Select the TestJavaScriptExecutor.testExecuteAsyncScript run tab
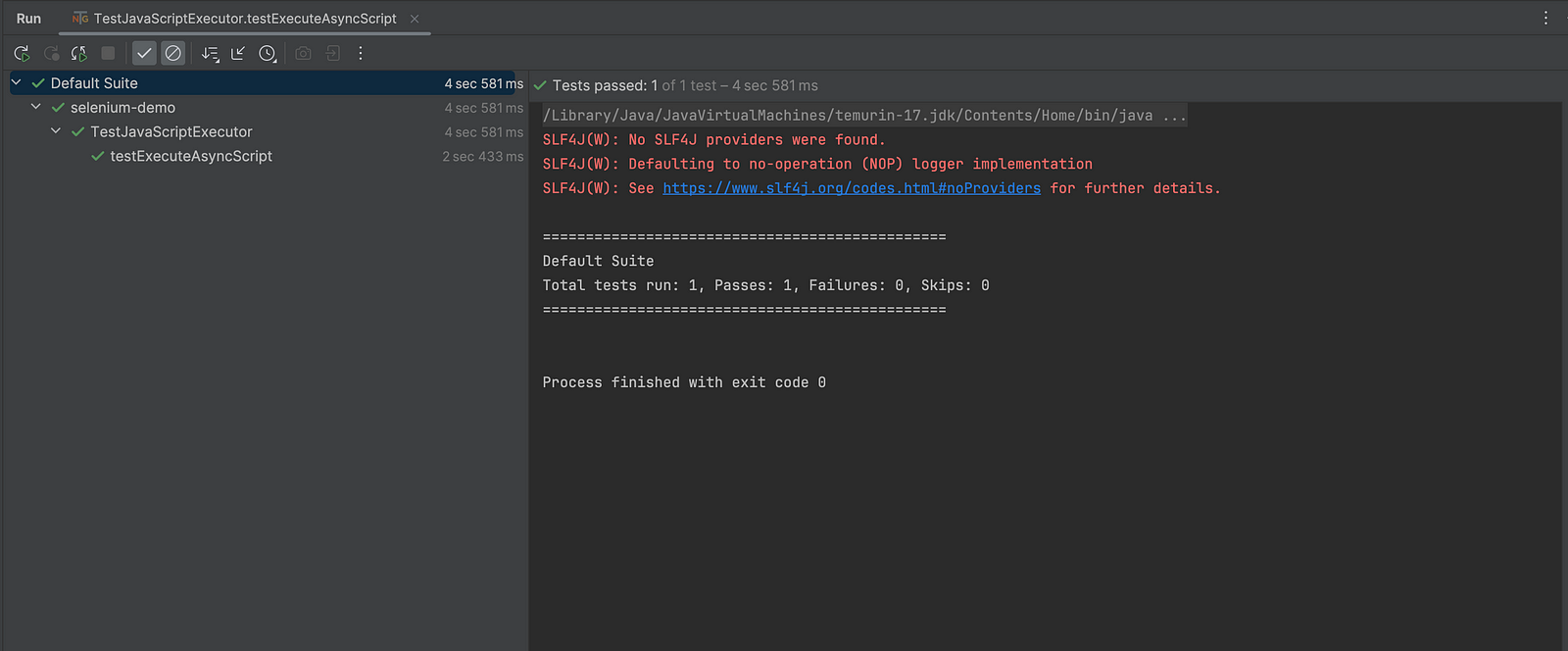This screenshot has height=651, width=1568. pyautogui.click(x=245, y=19)
